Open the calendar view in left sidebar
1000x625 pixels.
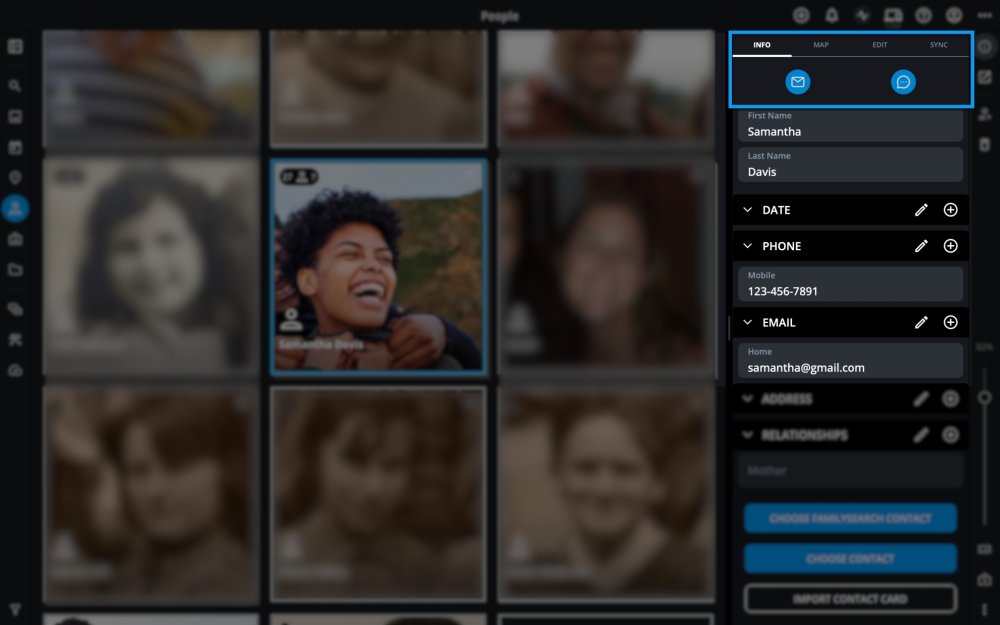[x=15, y=148]
